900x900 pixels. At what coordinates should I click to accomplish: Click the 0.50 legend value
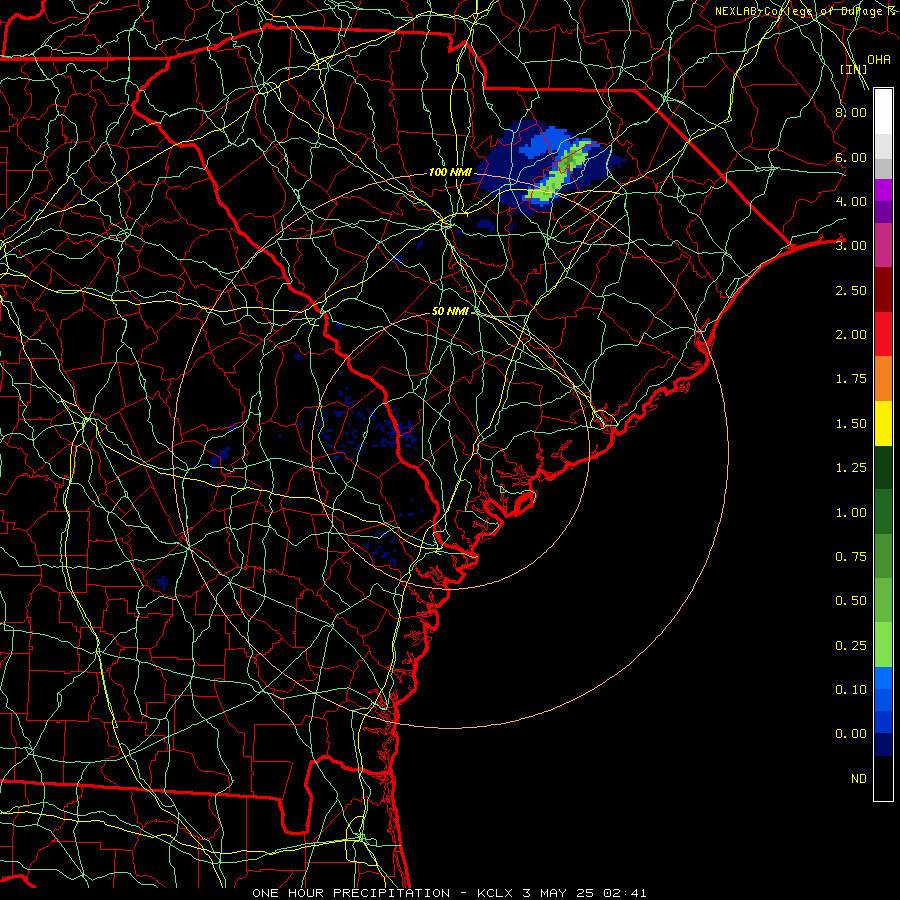(851, 601)
